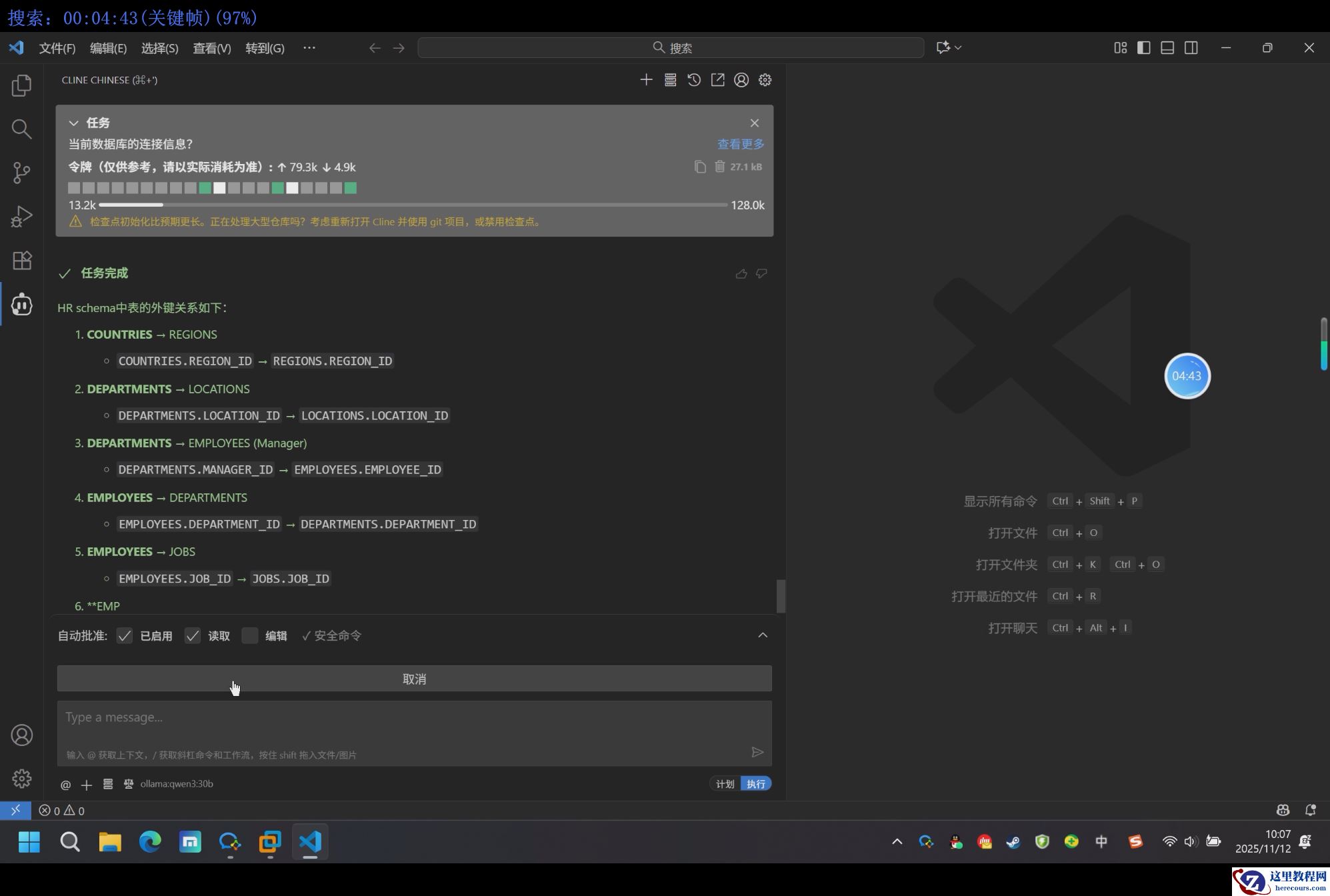The height and width of the screenshot is (896, 1330).
Task: Give thumbs up to completed task
Action: point(741,273)
